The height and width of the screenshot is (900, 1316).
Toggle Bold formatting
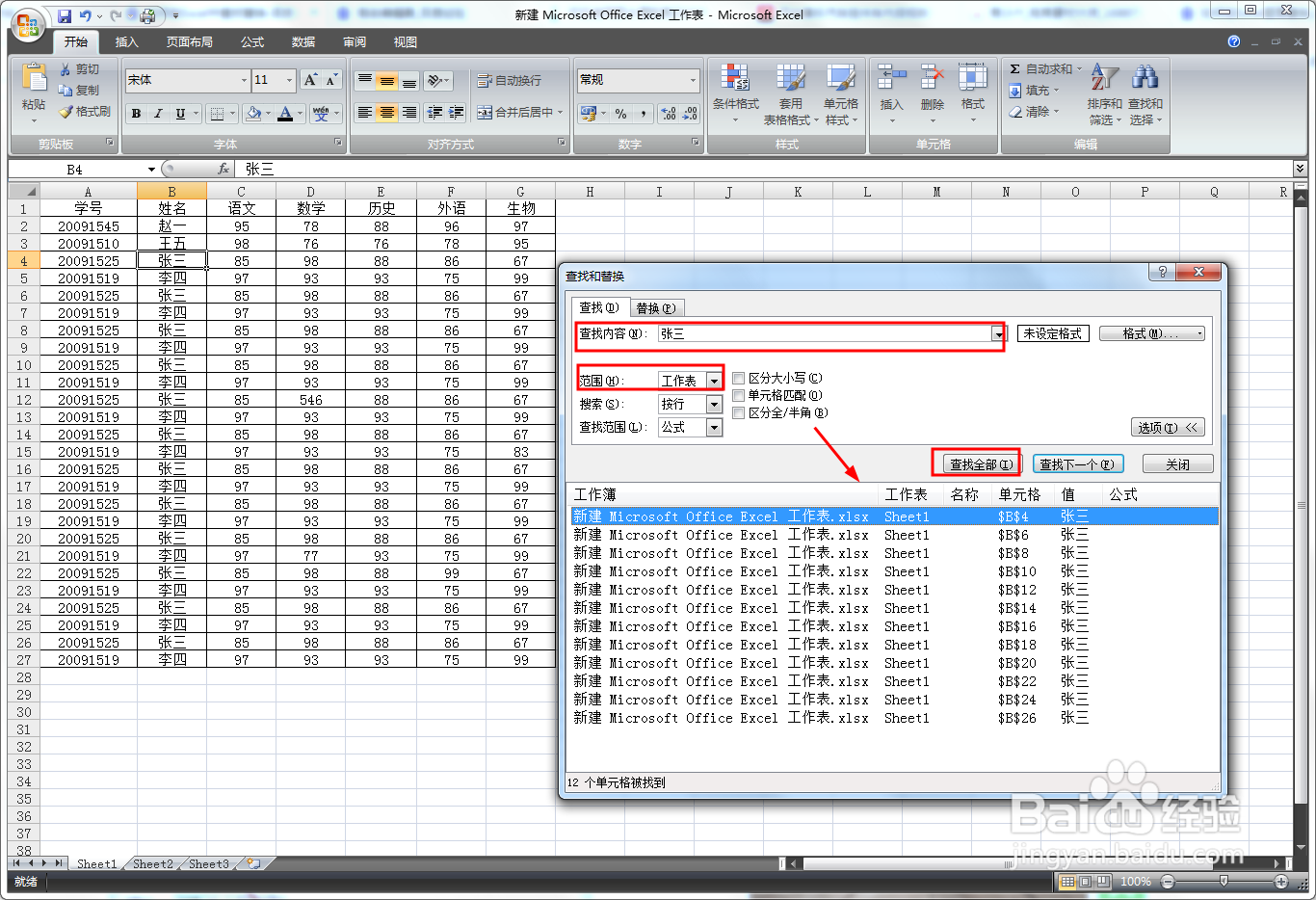coord(136,114)
